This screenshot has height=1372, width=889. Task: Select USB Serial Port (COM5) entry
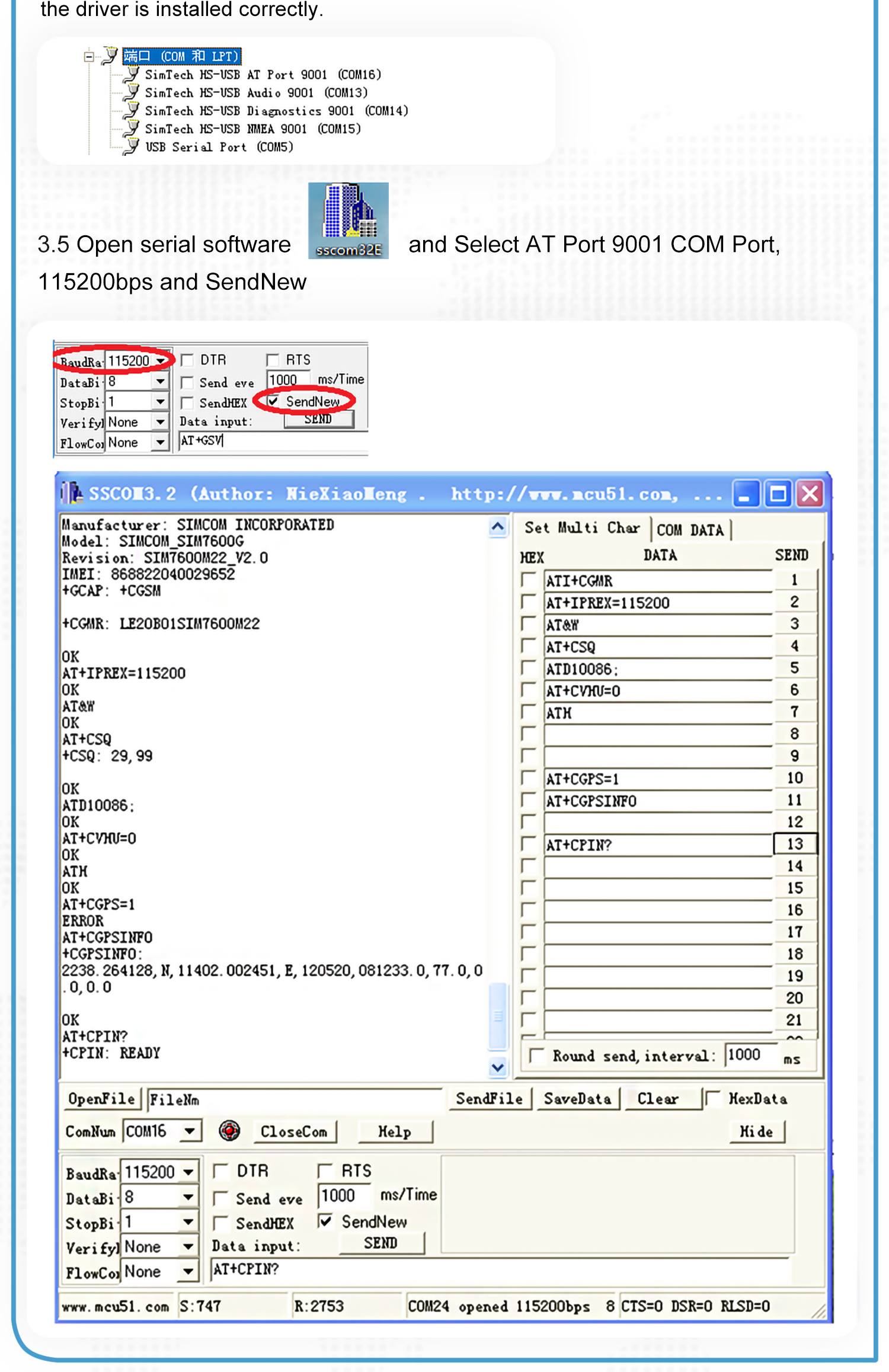tap(219, 147)
